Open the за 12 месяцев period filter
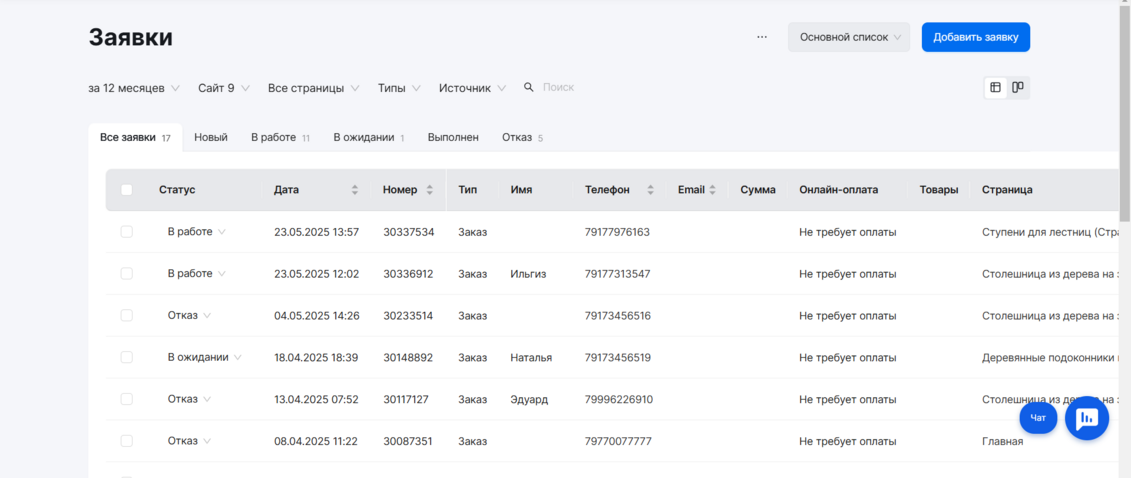The image size is (1131, 478). tap(134, 88)
